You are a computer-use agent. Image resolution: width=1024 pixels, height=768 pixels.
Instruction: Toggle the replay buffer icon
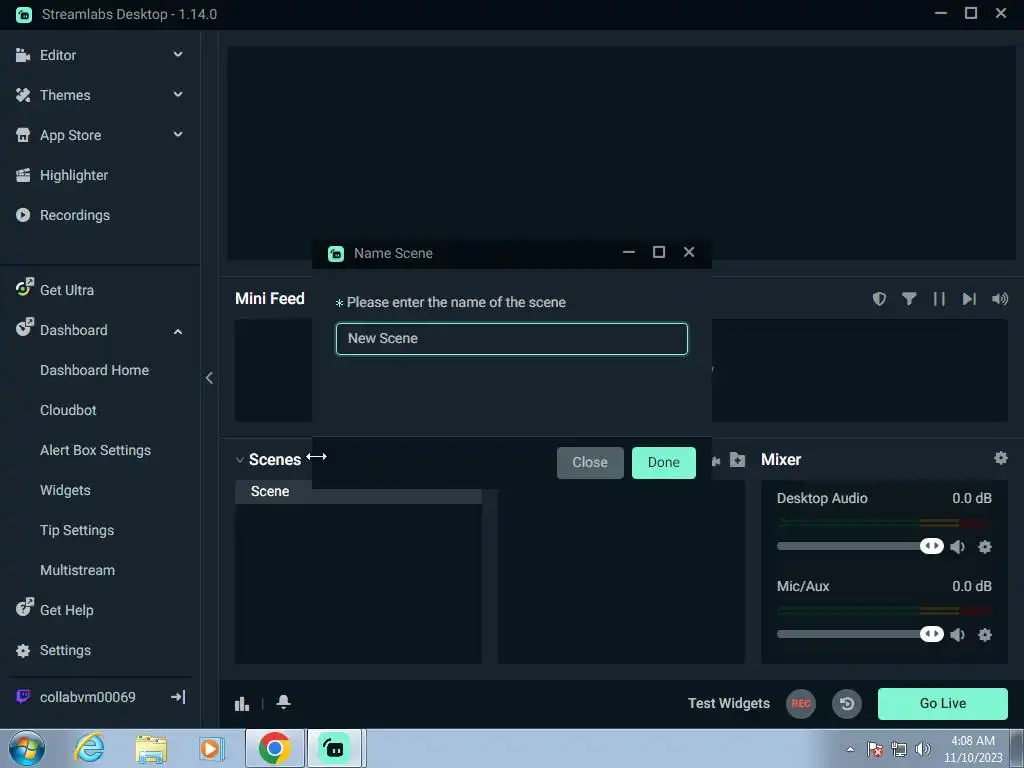click(x=847, y=704)
